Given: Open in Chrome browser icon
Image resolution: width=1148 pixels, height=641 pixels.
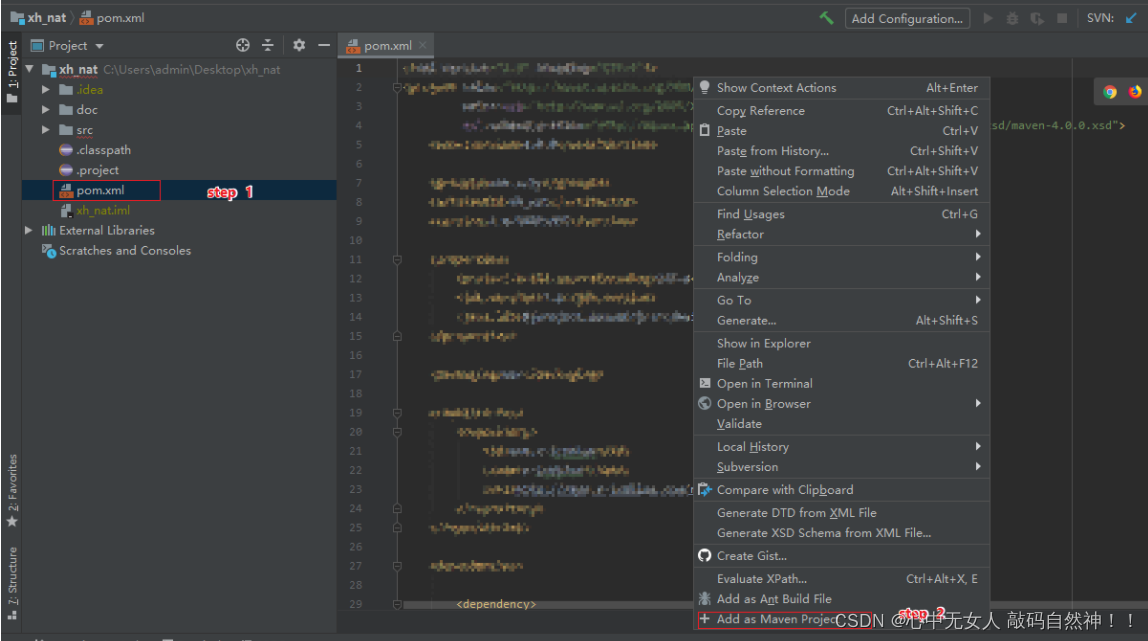Looking at the screenshot, I should point(1110,92).
